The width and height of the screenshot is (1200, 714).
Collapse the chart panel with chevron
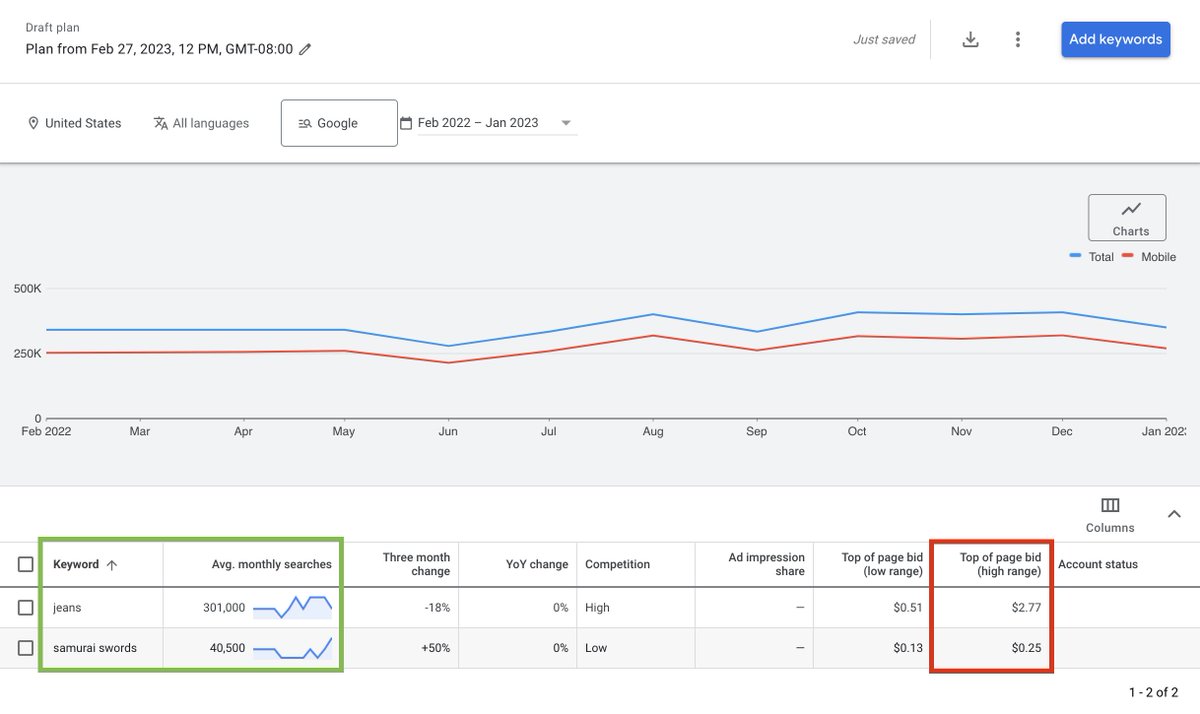[x=1174, y=514]
